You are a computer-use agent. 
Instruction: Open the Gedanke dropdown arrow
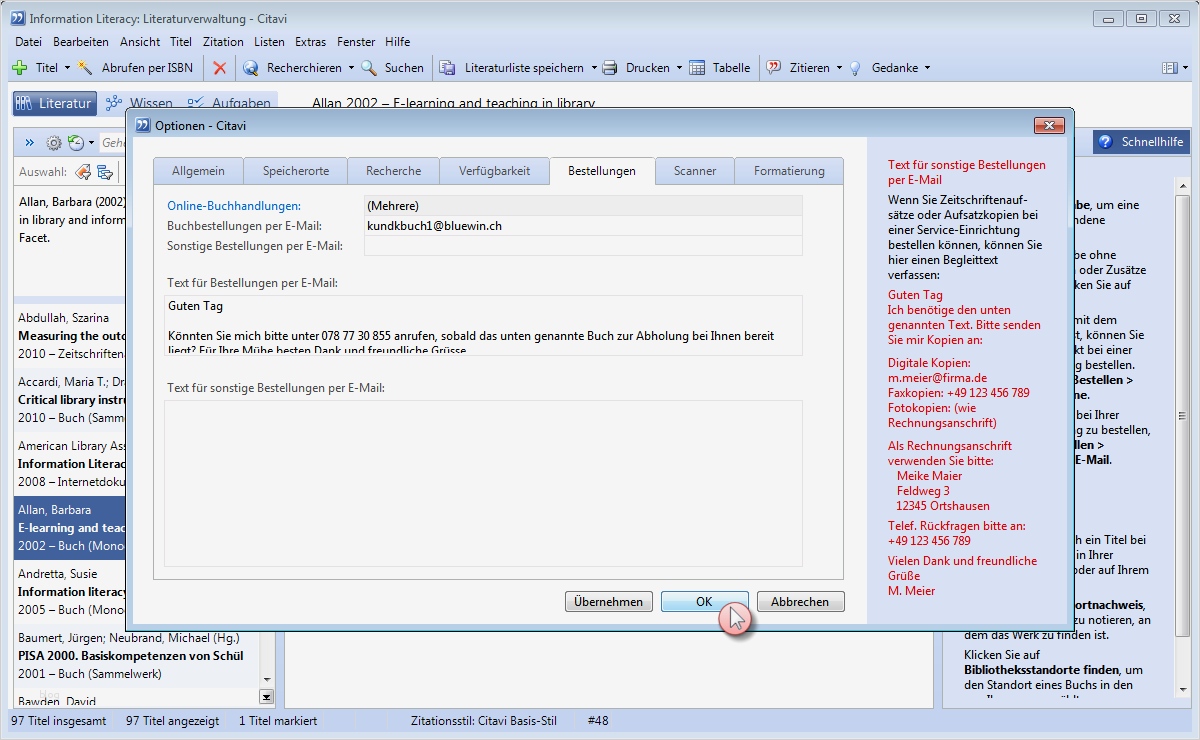pos(927,68)
